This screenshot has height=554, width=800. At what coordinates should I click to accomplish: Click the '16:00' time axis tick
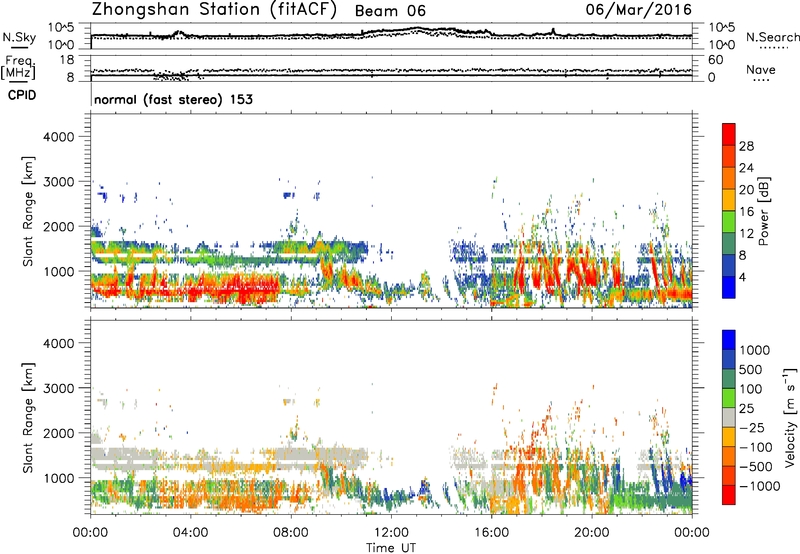pyautogui.click(x=491, y=533)
